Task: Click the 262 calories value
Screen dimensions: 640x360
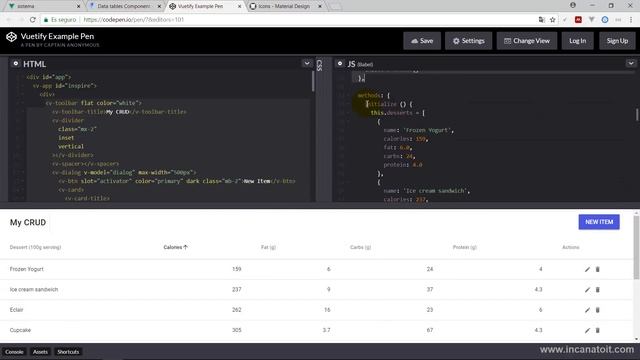Action: coord(236,310)
